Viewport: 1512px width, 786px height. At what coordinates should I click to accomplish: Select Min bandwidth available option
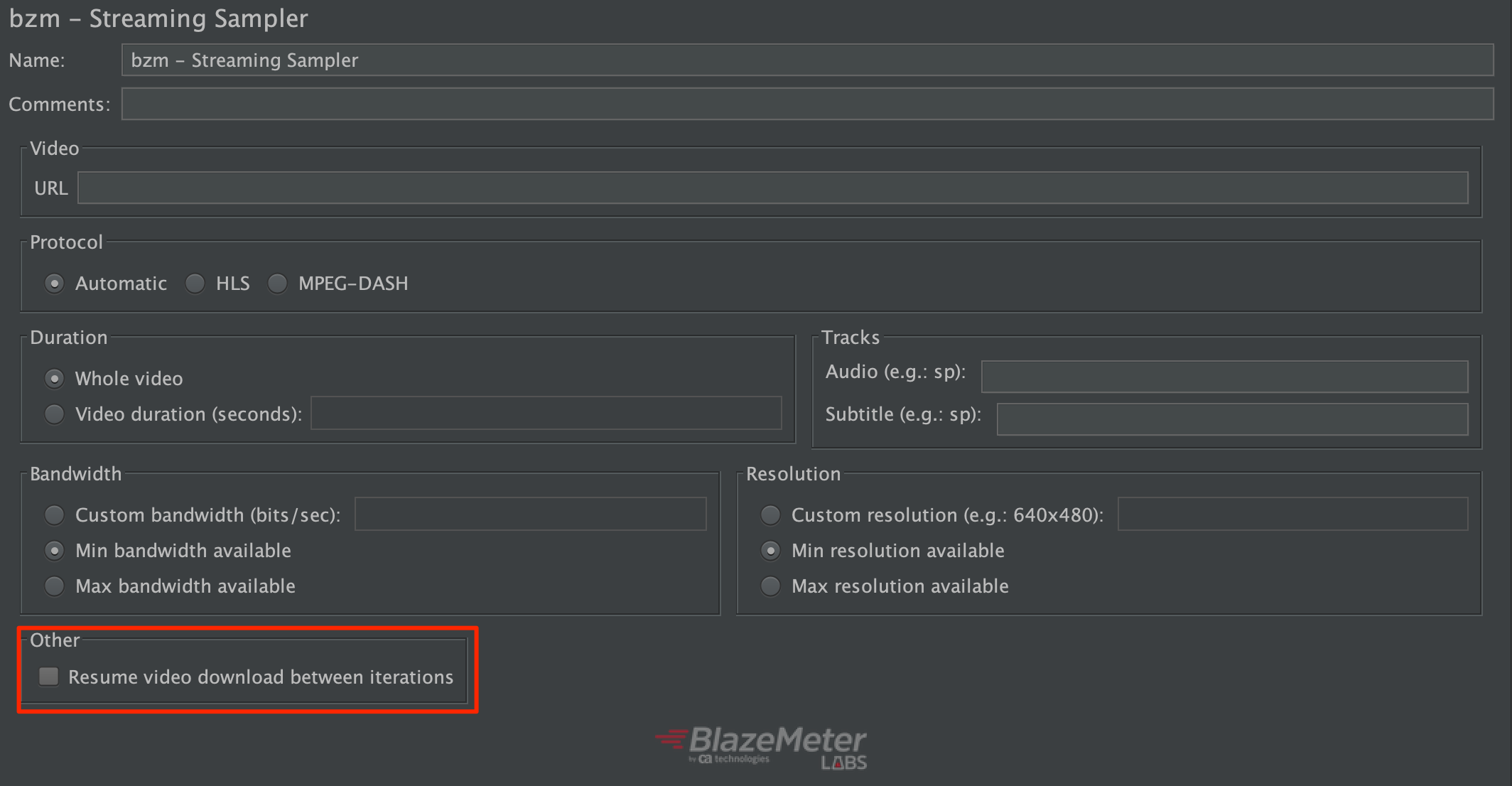pos(55,549)
